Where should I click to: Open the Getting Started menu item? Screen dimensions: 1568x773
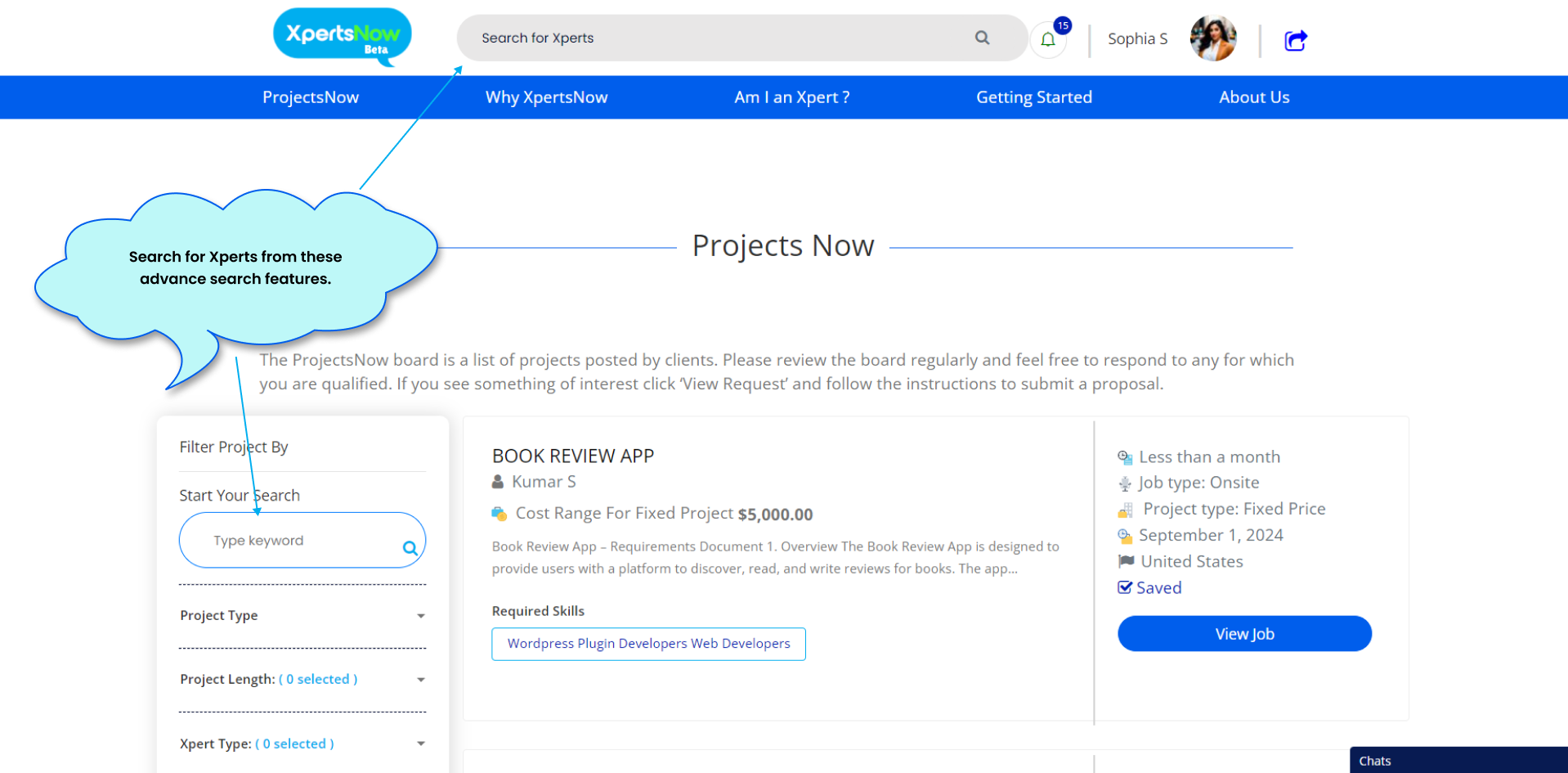point(1034,97)
